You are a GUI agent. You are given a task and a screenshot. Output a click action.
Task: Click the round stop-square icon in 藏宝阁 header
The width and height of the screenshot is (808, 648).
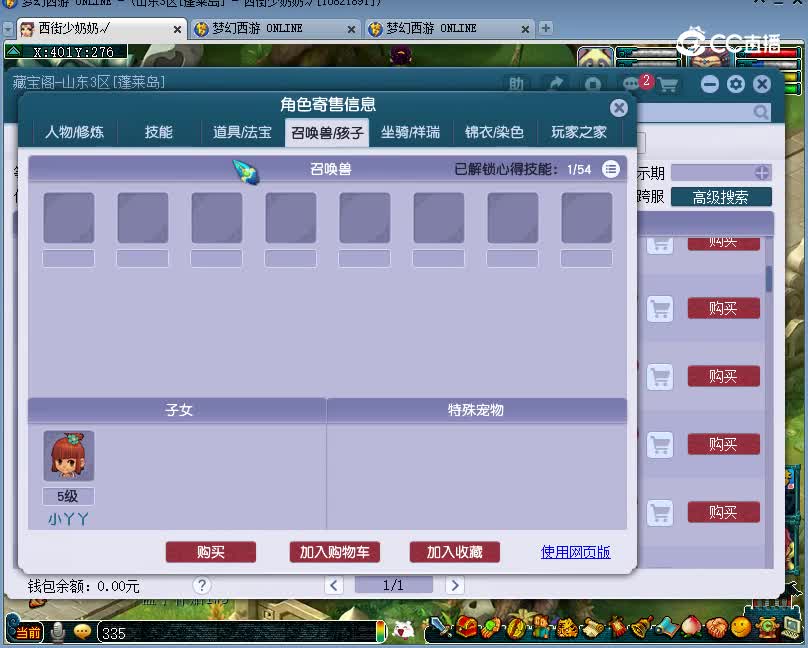point(593,84)
